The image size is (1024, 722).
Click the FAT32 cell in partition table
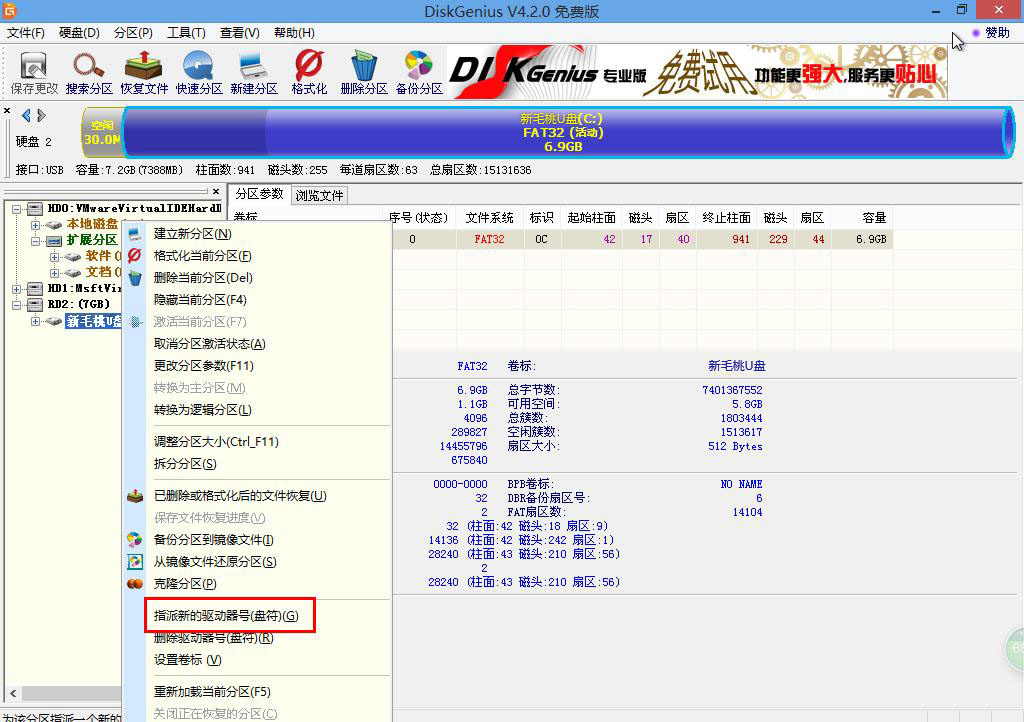coord(489,240)
